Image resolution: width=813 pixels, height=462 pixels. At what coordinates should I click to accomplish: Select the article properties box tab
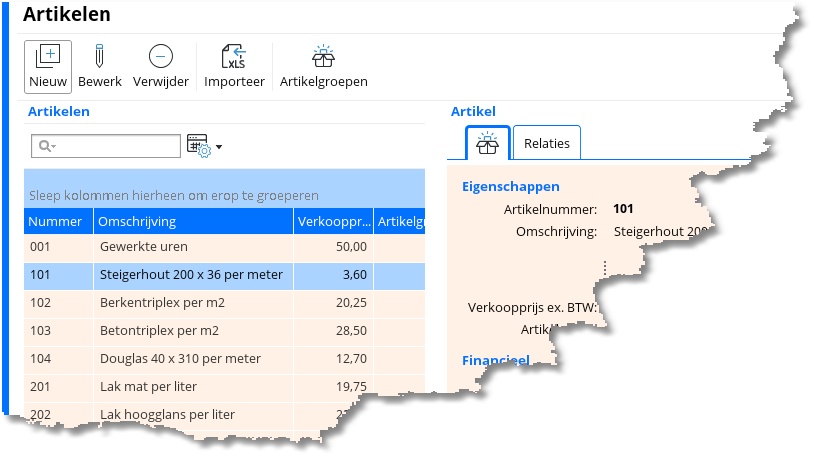488,143
